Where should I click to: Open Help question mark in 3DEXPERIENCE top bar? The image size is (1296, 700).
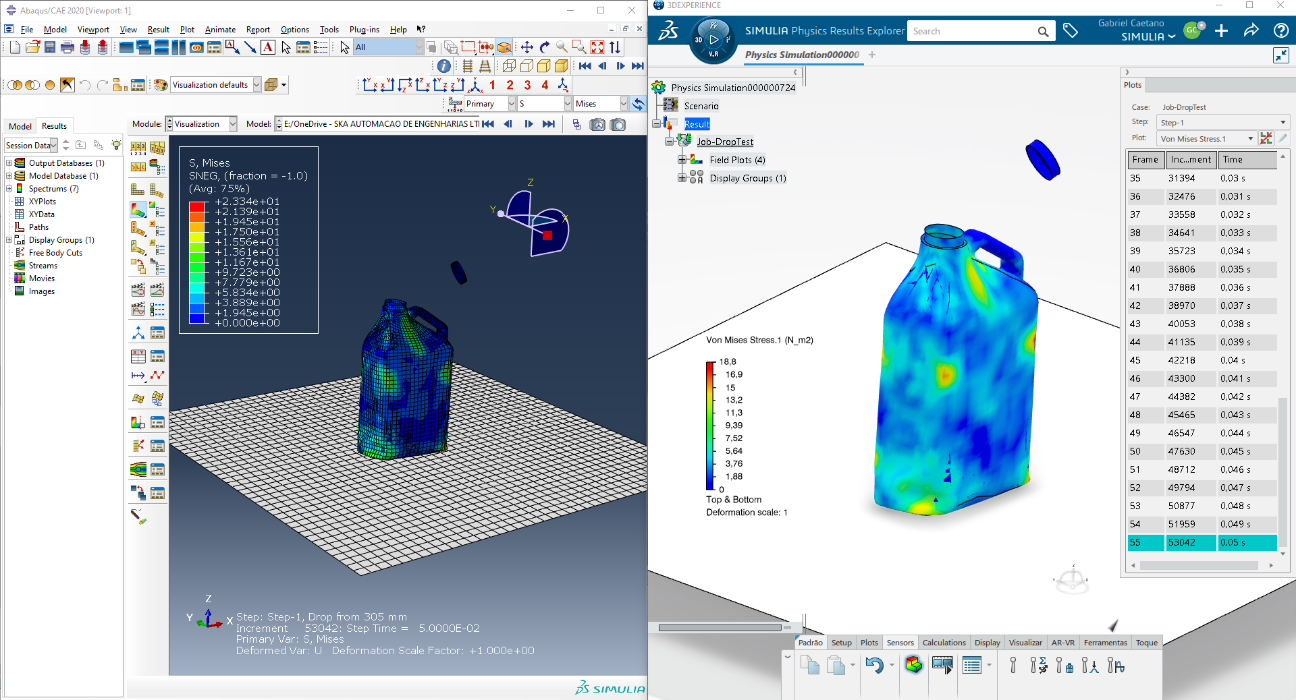[x=1281, y=31]
